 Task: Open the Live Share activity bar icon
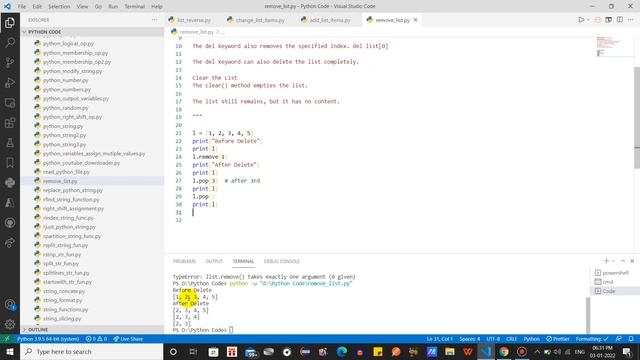click(10, 242)
